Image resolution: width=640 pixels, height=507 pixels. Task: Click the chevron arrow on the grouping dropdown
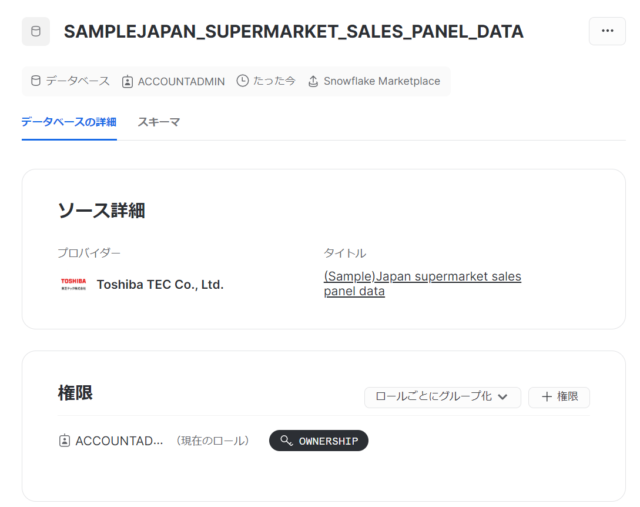(503, 397)
